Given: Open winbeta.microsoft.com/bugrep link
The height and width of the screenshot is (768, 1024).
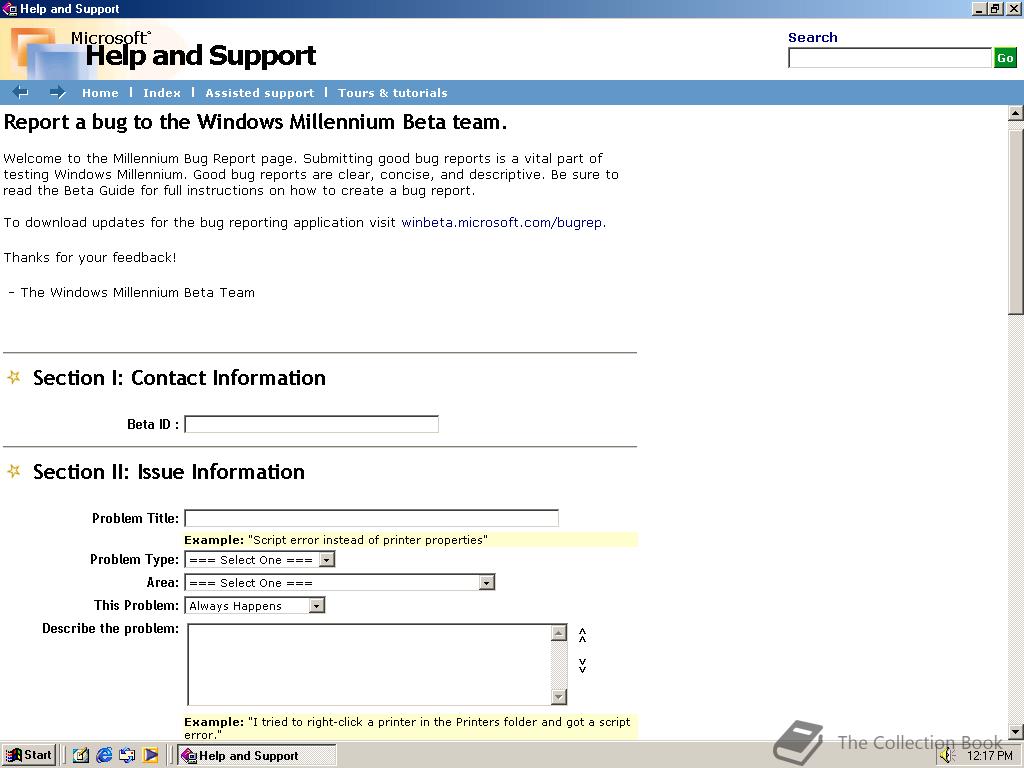Looking at the screenshot, I should click(502, 223).
